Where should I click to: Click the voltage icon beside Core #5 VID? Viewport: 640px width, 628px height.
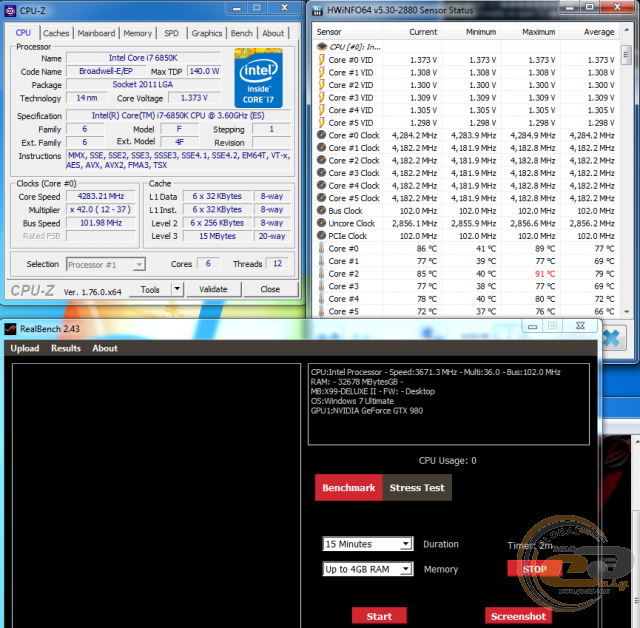coord(322,122)
